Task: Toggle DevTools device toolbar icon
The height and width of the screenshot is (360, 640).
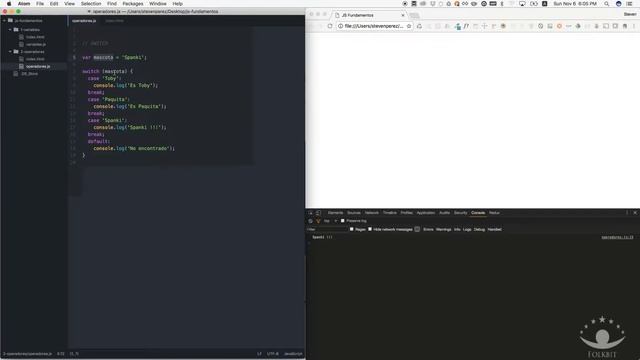Action: click(x=318, y=213)
